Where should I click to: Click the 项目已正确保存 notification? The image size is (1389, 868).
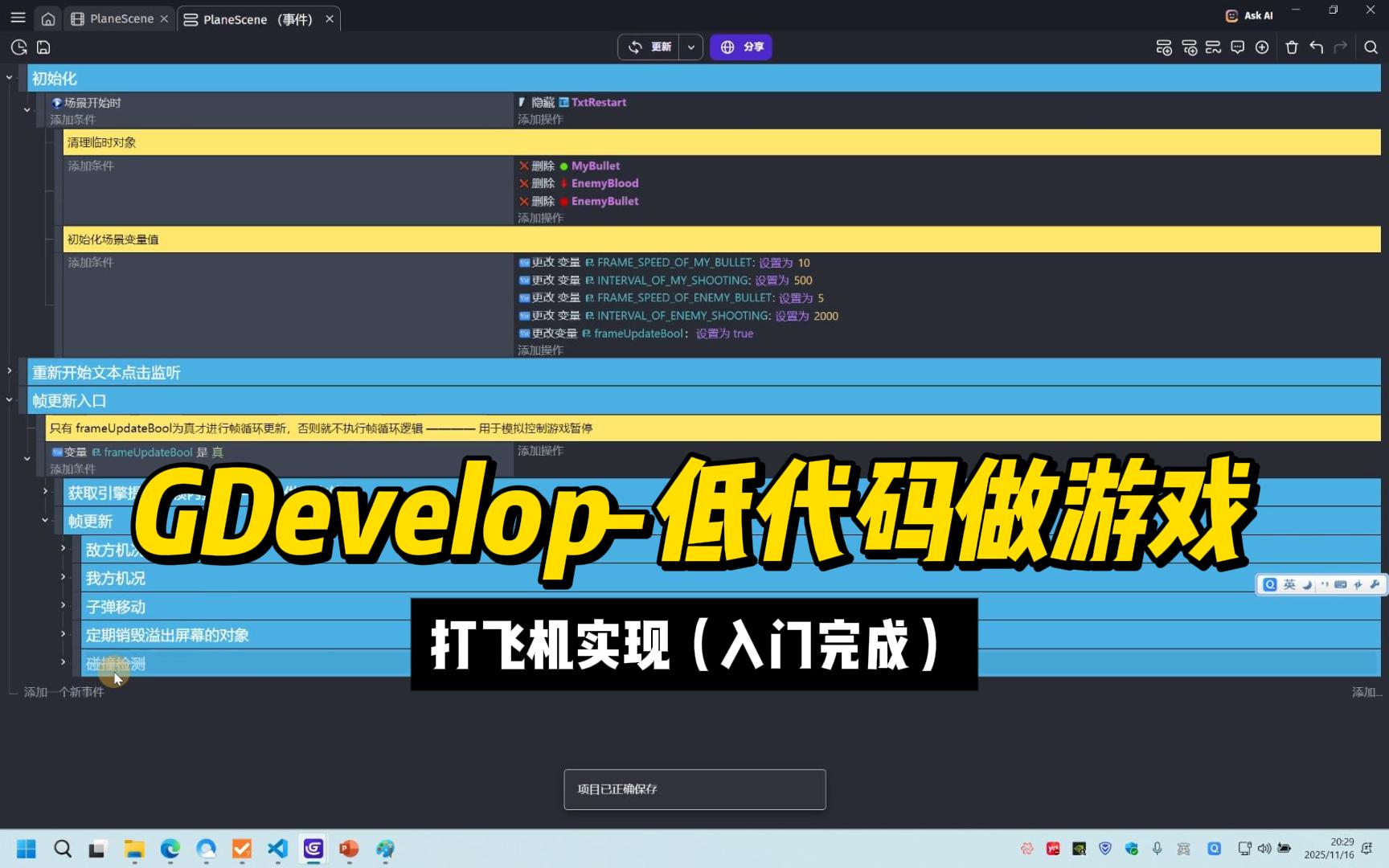694,789
